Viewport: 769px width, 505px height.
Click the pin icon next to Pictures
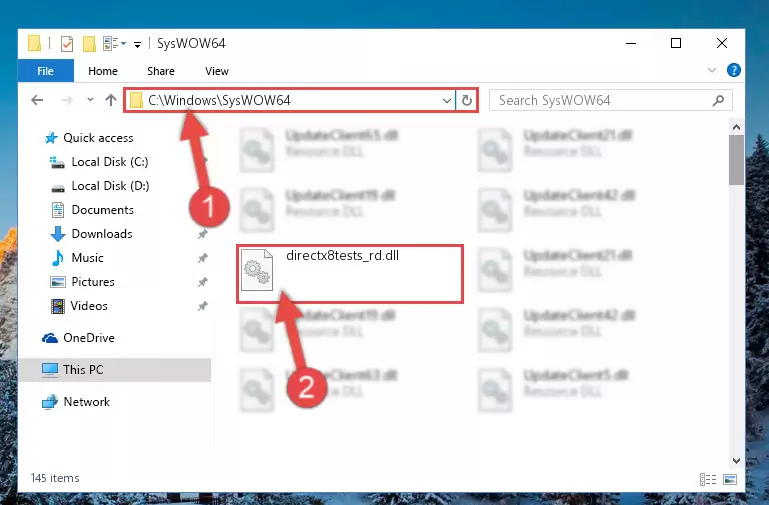[x=203, y=282]
